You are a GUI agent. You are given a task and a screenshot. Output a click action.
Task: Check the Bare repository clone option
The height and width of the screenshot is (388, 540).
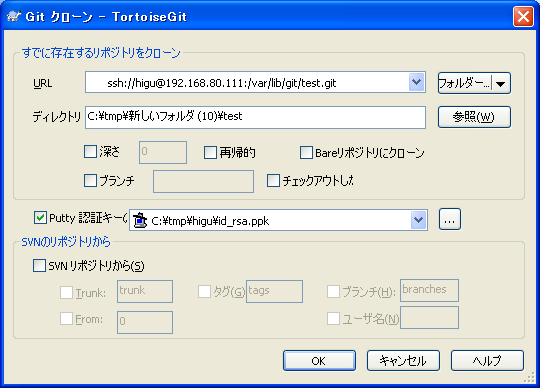(x=306, y=153)
